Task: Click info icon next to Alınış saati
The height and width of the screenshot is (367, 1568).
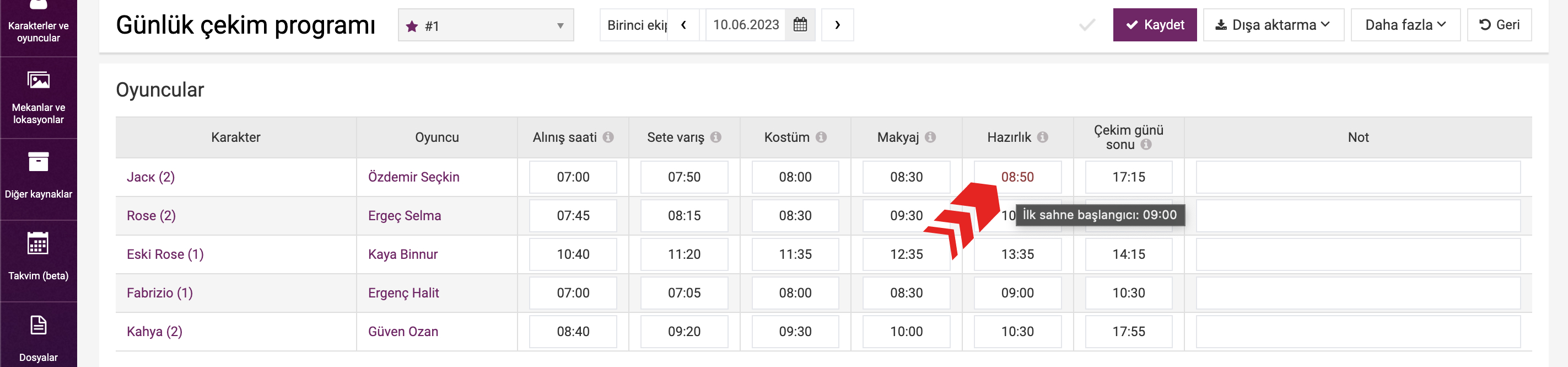Action: click(607, 137)
